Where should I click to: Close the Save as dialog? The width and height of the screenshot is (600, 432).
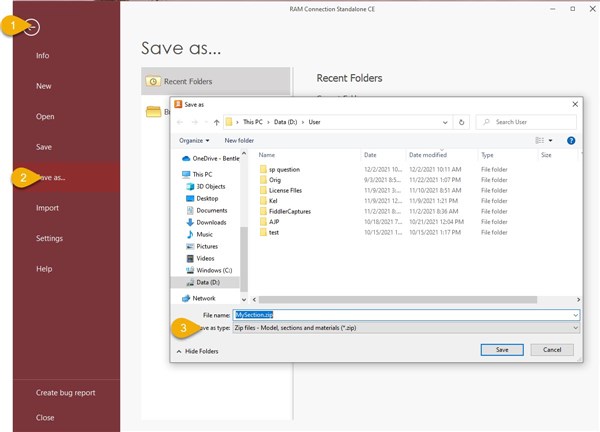pos(575,104)
